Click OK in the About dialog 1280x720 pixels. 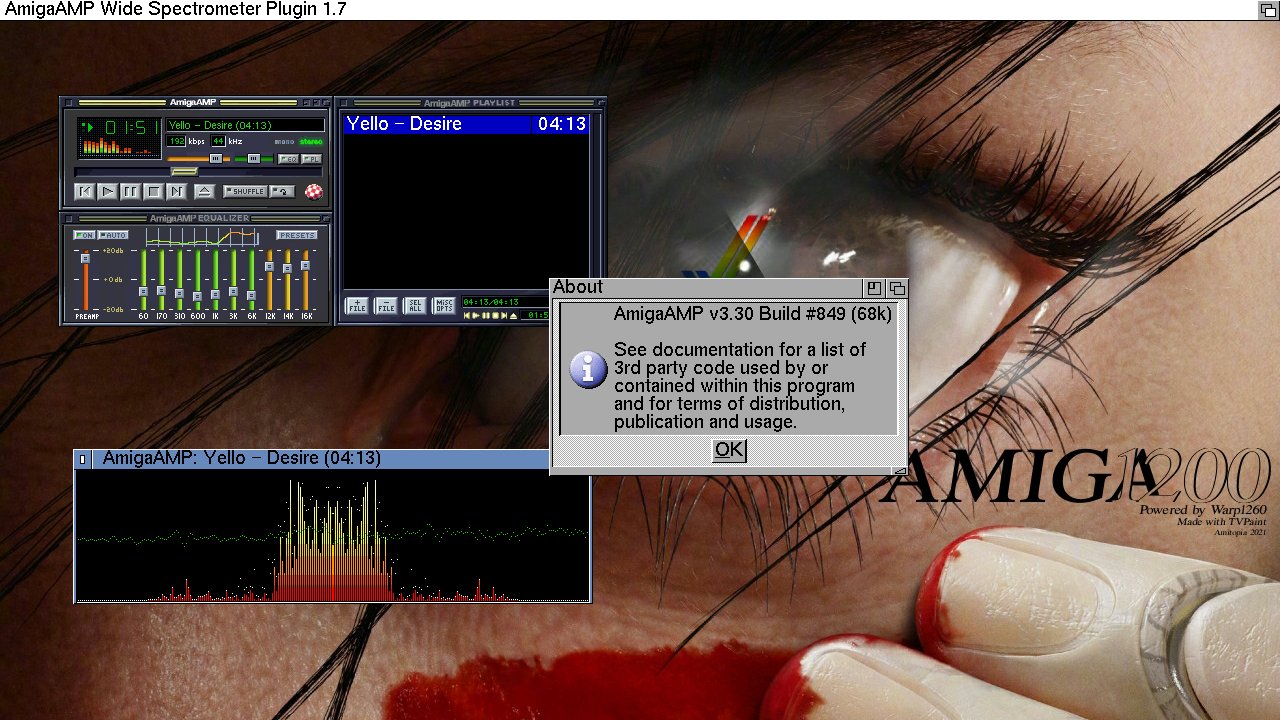click(729, 450)
